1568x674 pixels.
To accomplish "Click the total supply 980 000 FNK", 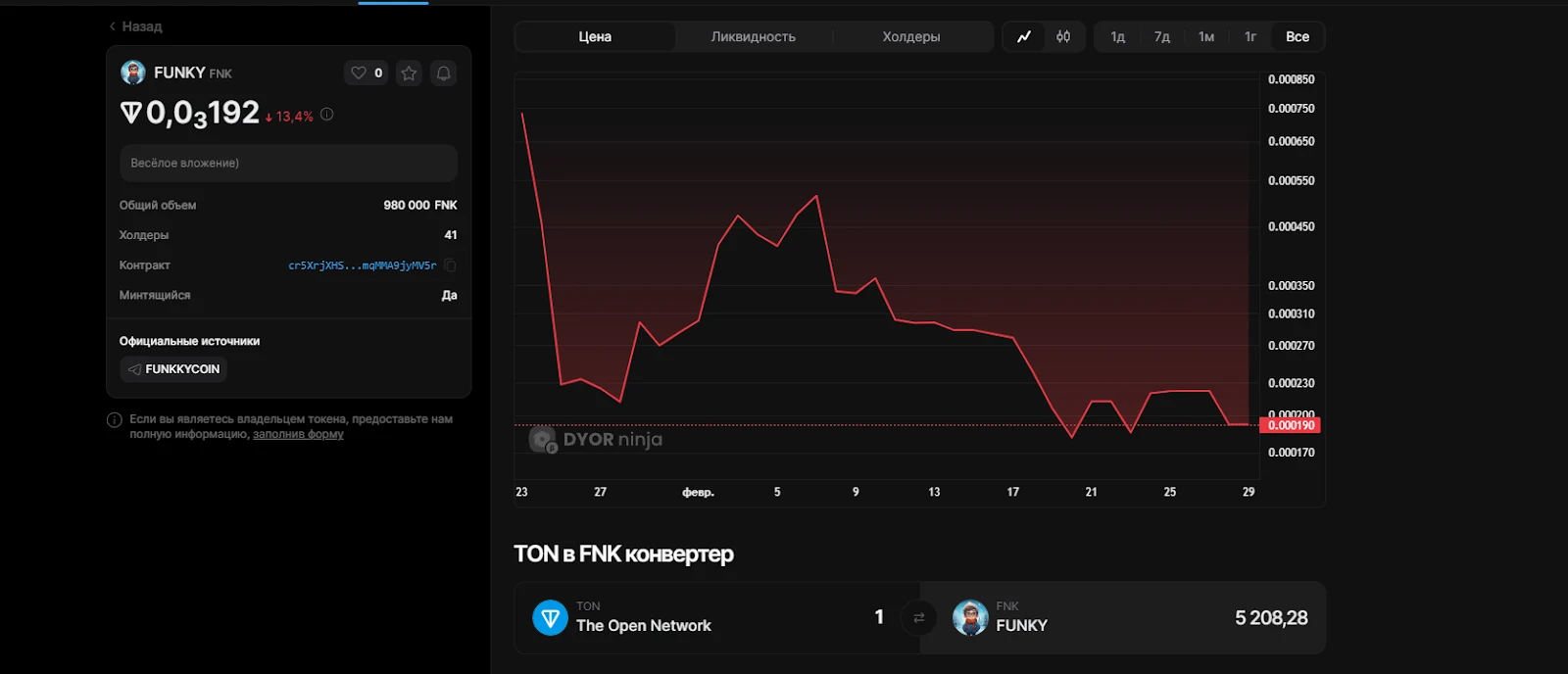I will pyautogui.click(x=420, y=206).
